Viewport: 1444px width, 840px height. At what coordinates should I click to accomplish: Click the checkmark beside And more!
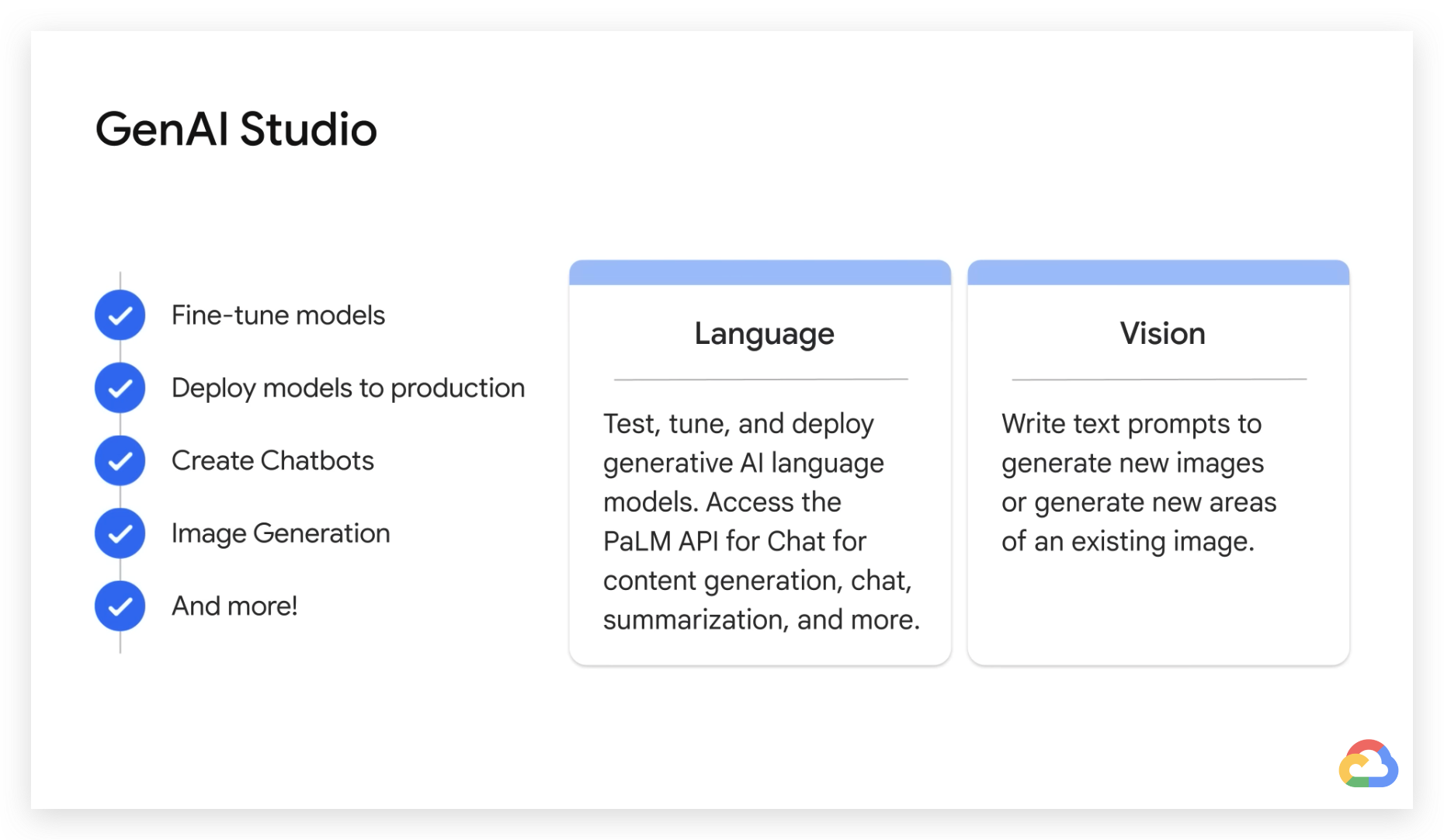coord(120,606)
